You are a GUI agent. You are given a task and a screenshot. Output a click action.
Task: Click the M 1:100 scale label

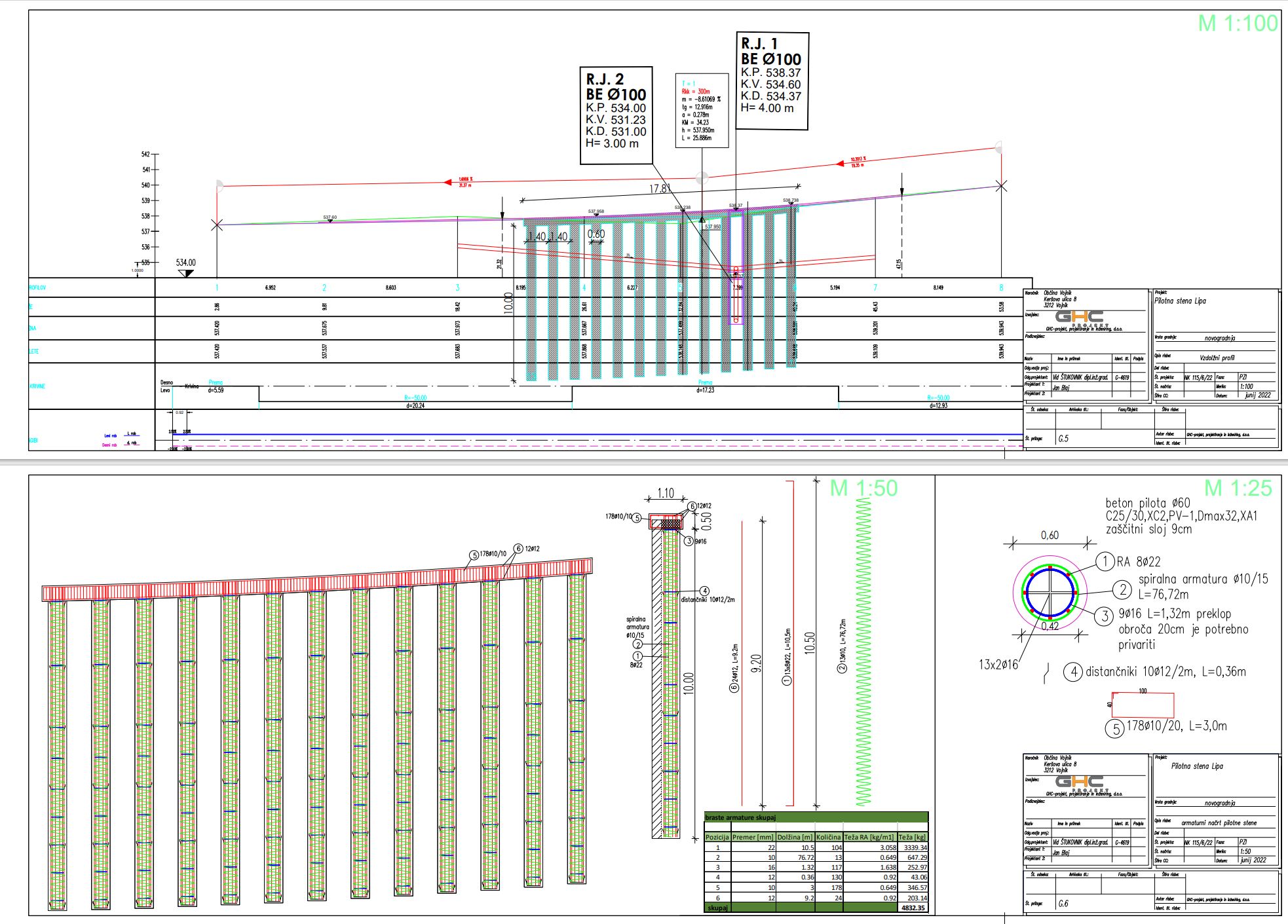(1238, 24)
